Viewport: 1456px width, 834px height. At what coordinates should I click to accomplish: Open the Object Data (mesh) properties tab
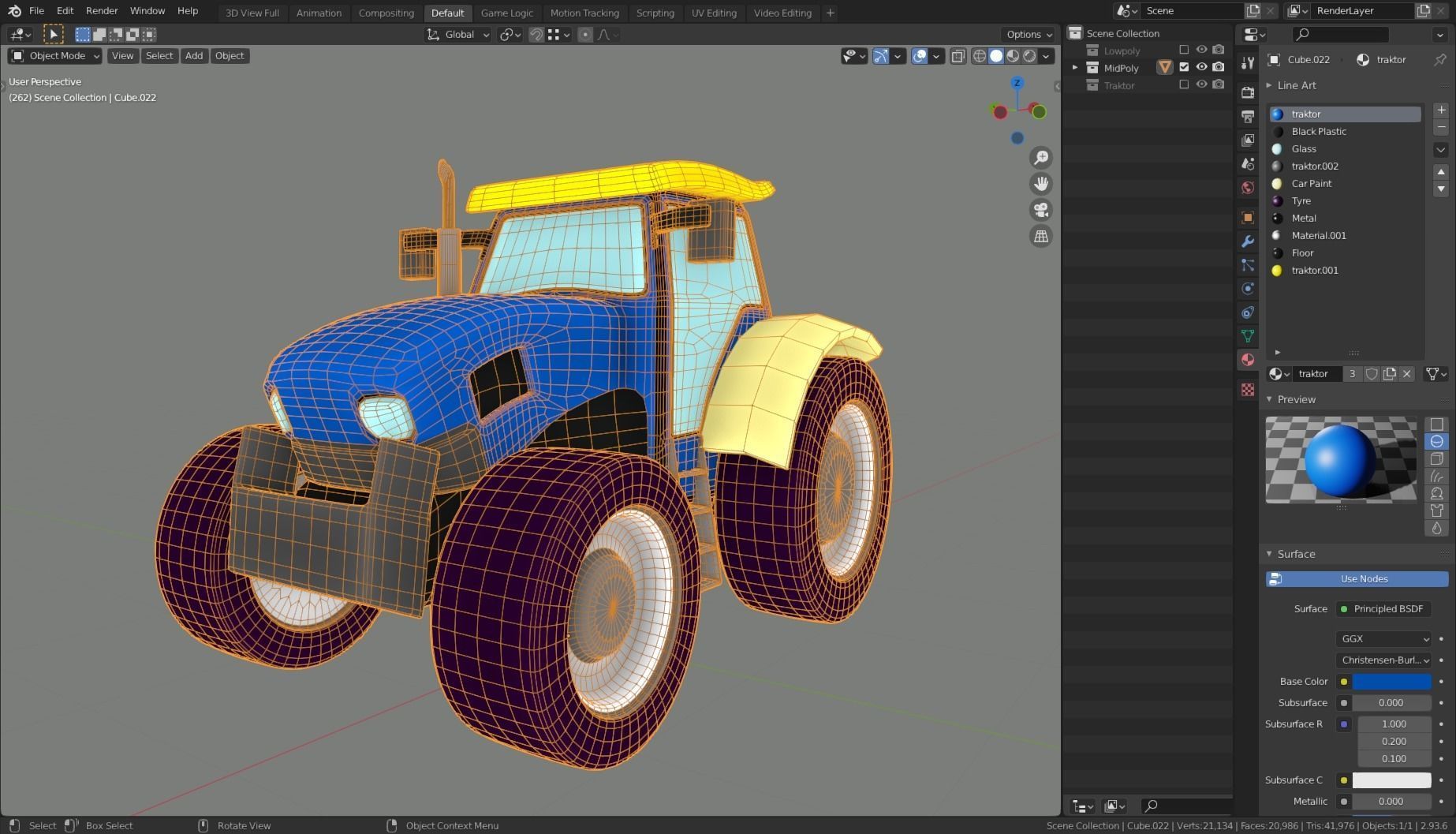click(1248, 335)
